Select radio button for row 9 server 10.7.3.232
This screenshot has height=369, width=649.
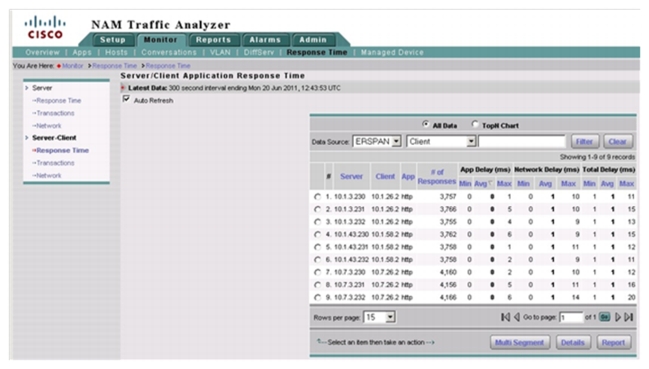pyautogui.click(x=317, y=297)
